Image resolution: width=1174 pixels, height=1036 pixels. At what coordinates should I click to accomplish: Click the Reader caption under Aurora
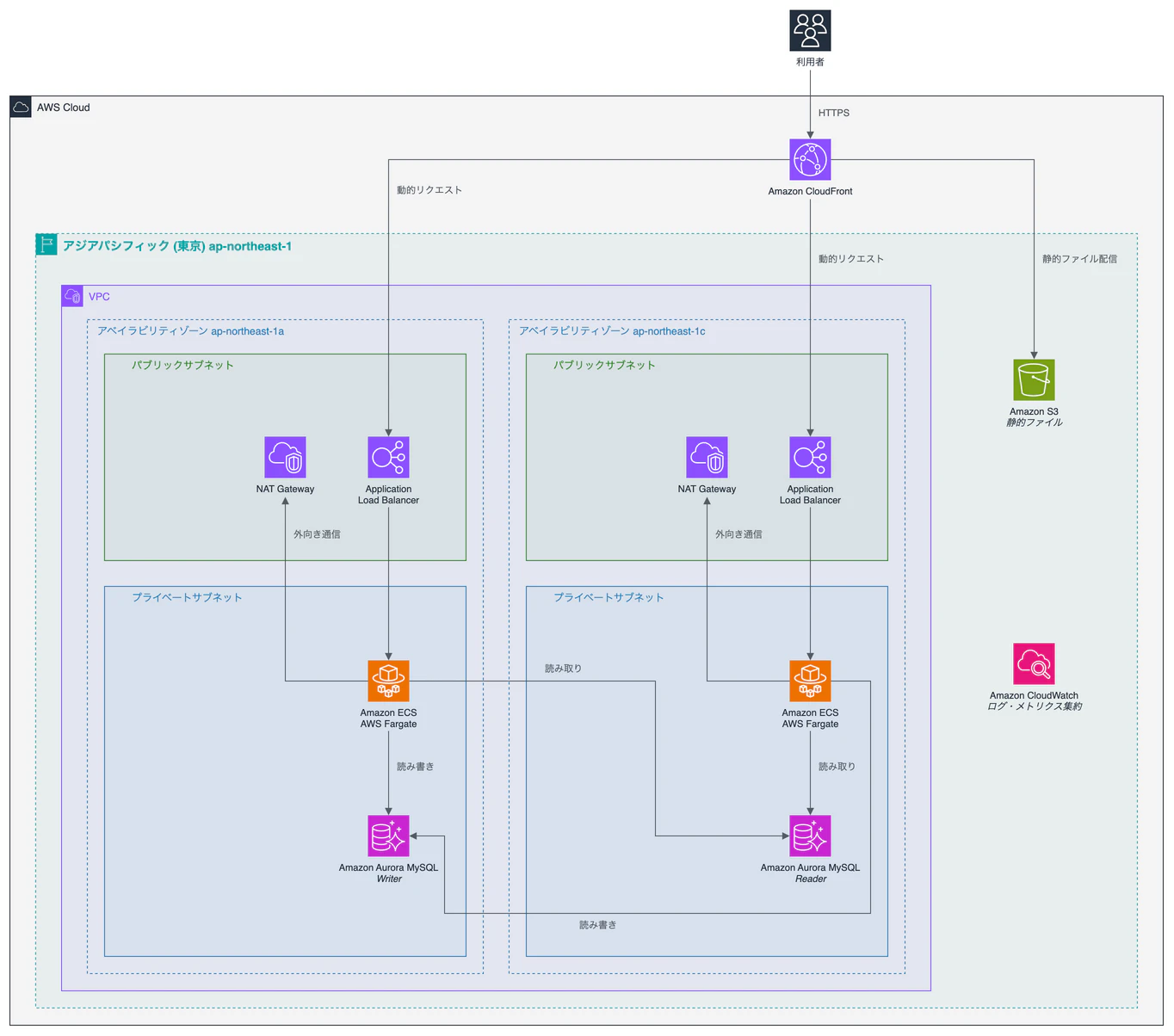810,879
